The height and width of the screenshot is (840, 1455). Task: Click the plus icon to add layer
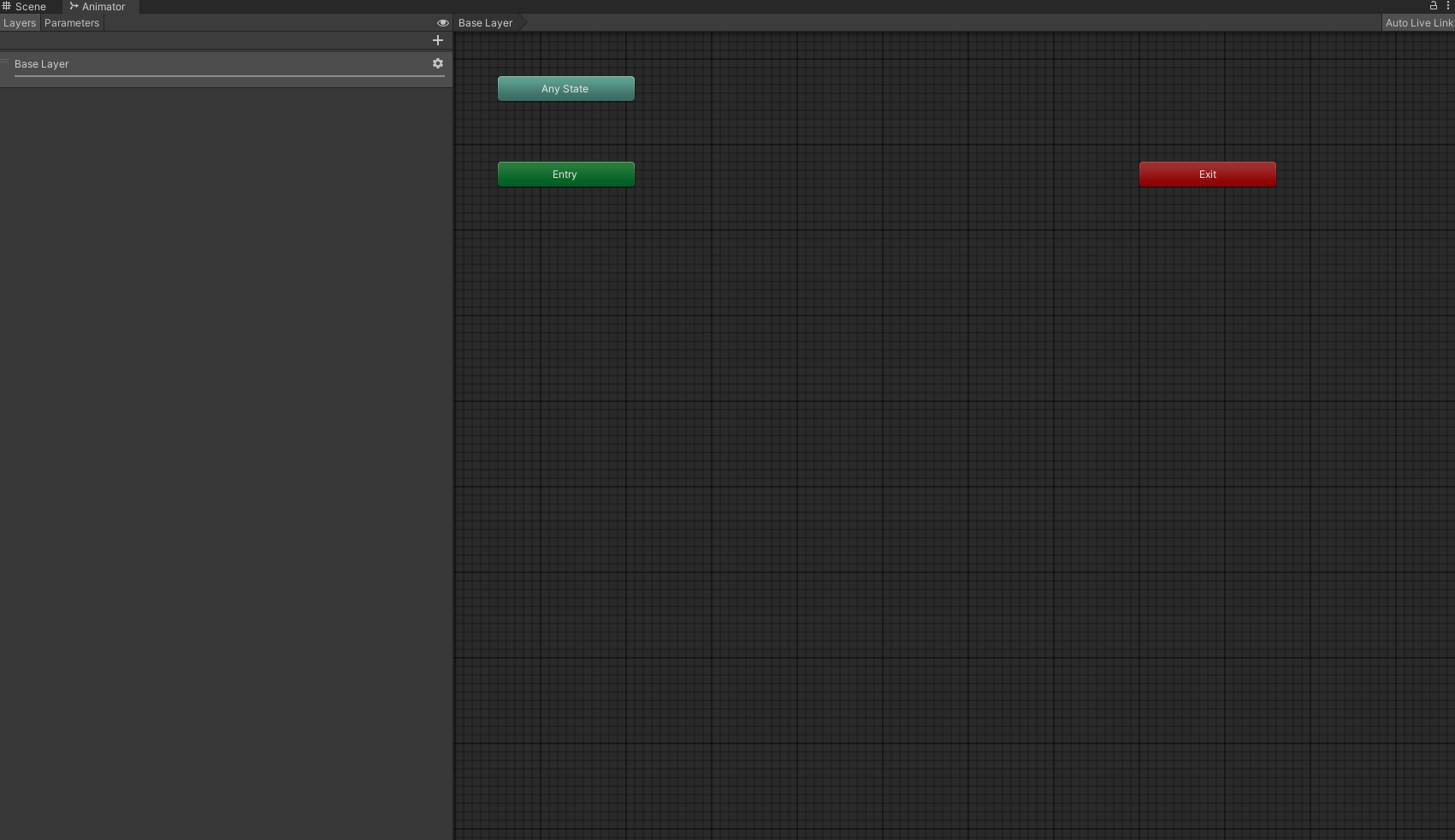pyautogui.click(x=438, y=40)
